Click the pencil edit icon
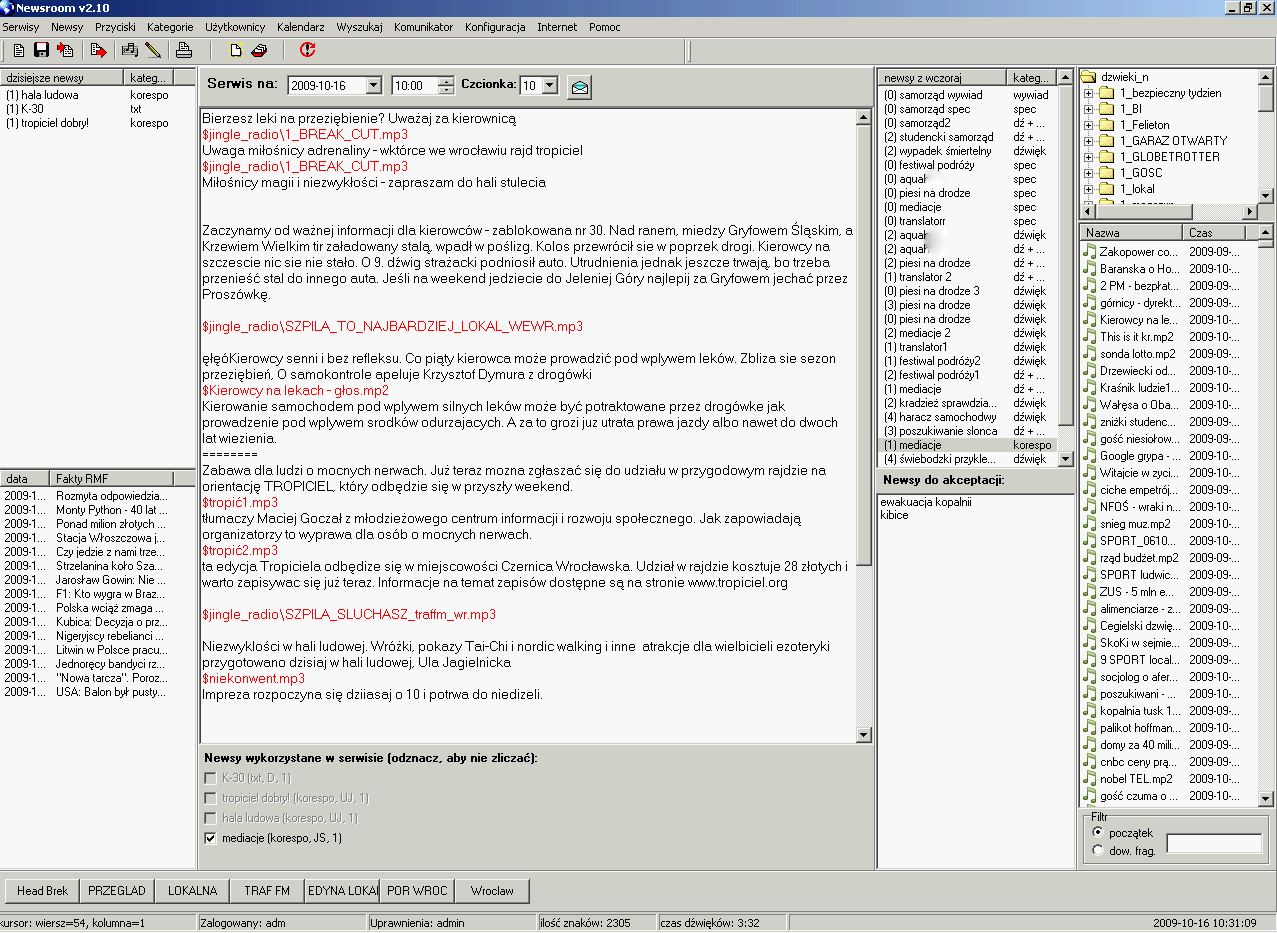The height and width of the screenshot is (933, 1277). click(x=153, y=50)
